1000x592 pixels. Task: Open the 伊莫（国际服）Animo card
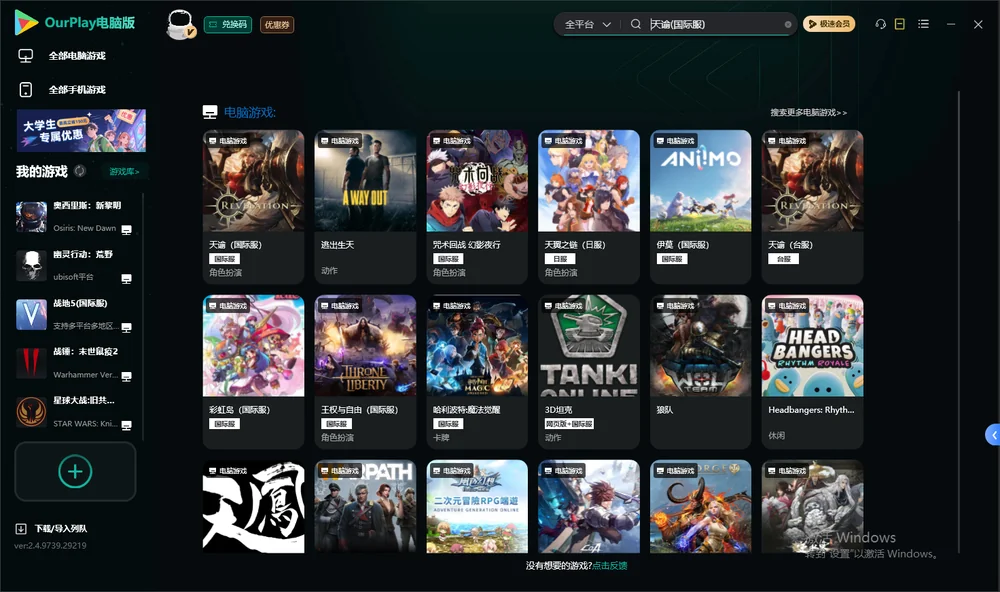pos(700,207)
